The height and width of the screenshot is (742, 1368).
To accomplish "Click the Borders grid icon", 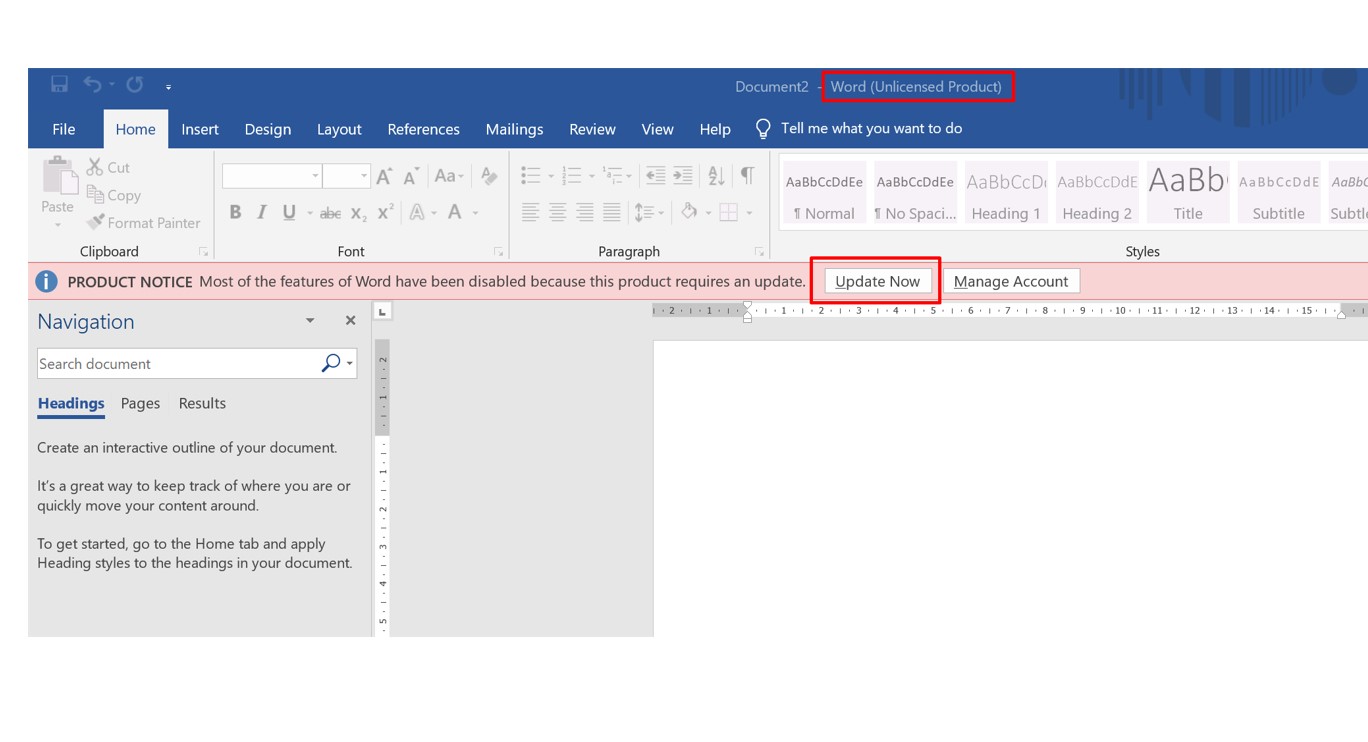I will point(728,212).
